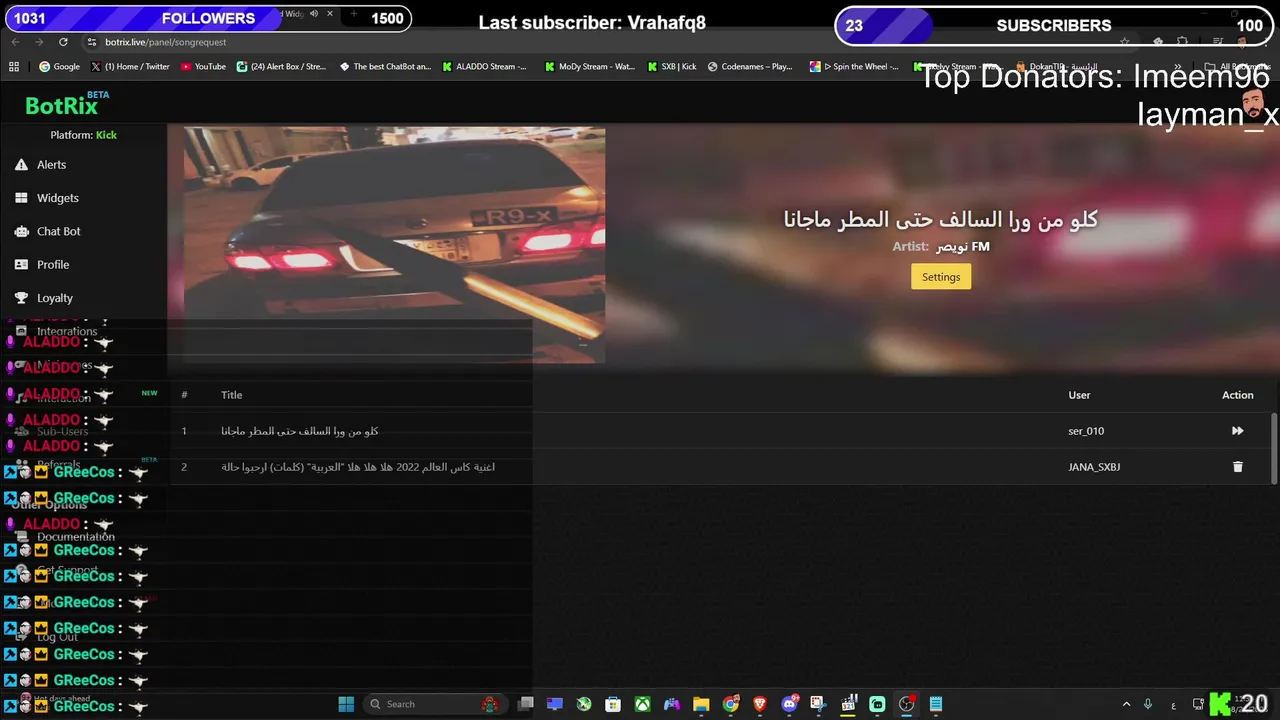Viewport: 1280px width, 720px height.
Task: Delete the song requested by JANA_SXBJ
Action: point(1237,467)
